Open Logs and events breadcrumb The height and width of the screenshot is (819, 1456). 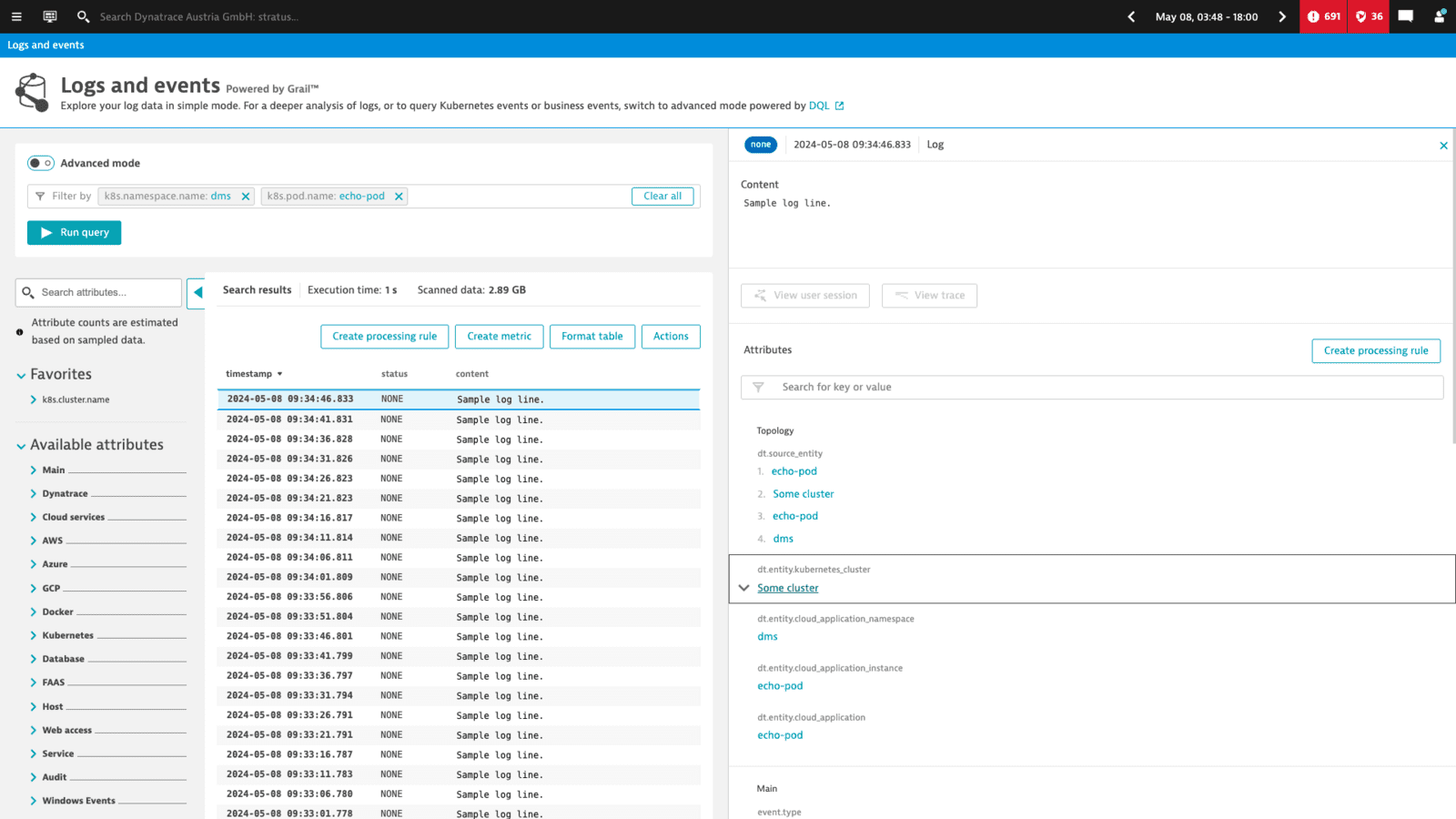click(x=45, y=45)
